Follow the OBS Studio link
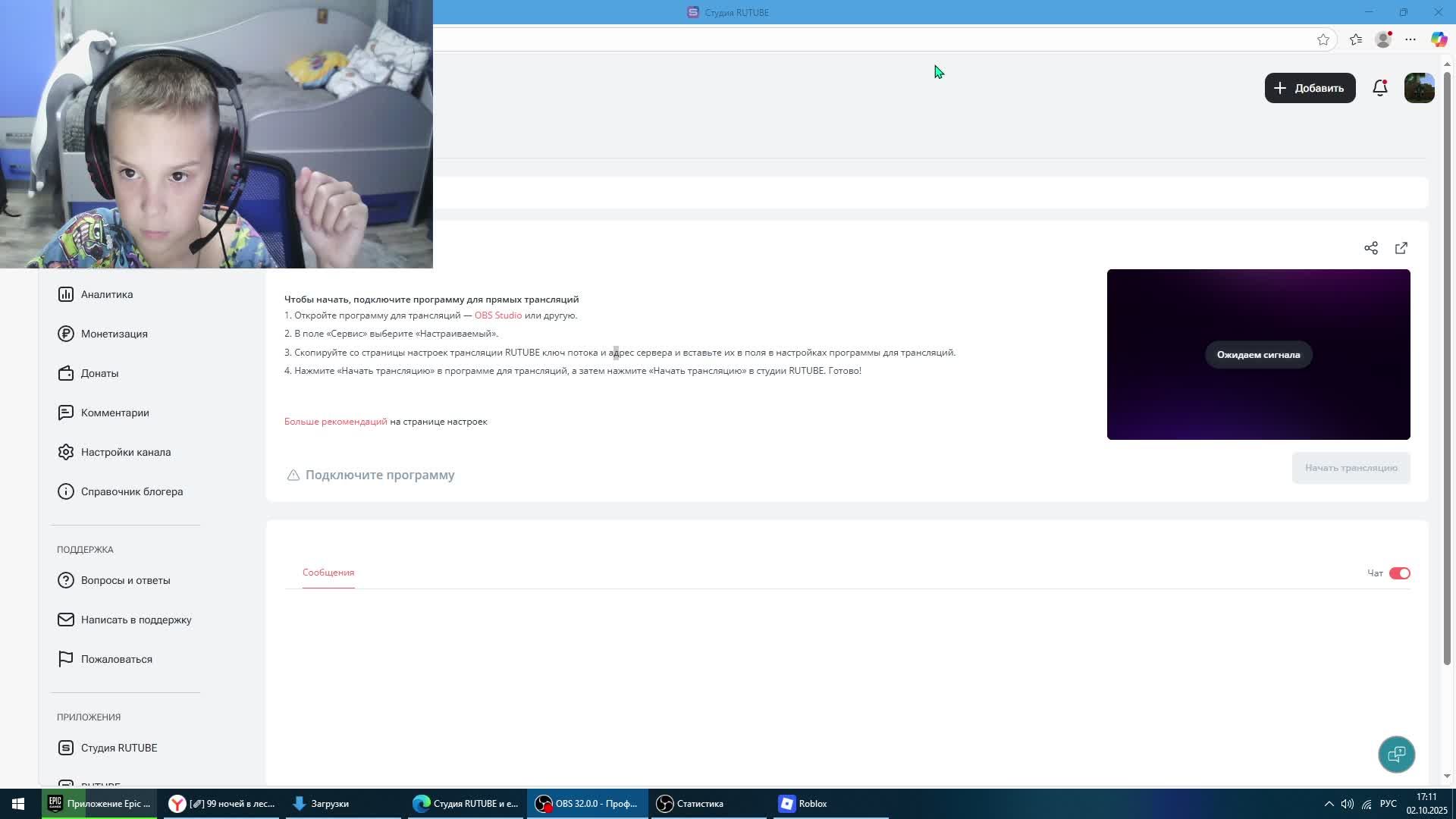 coord(497,315)
